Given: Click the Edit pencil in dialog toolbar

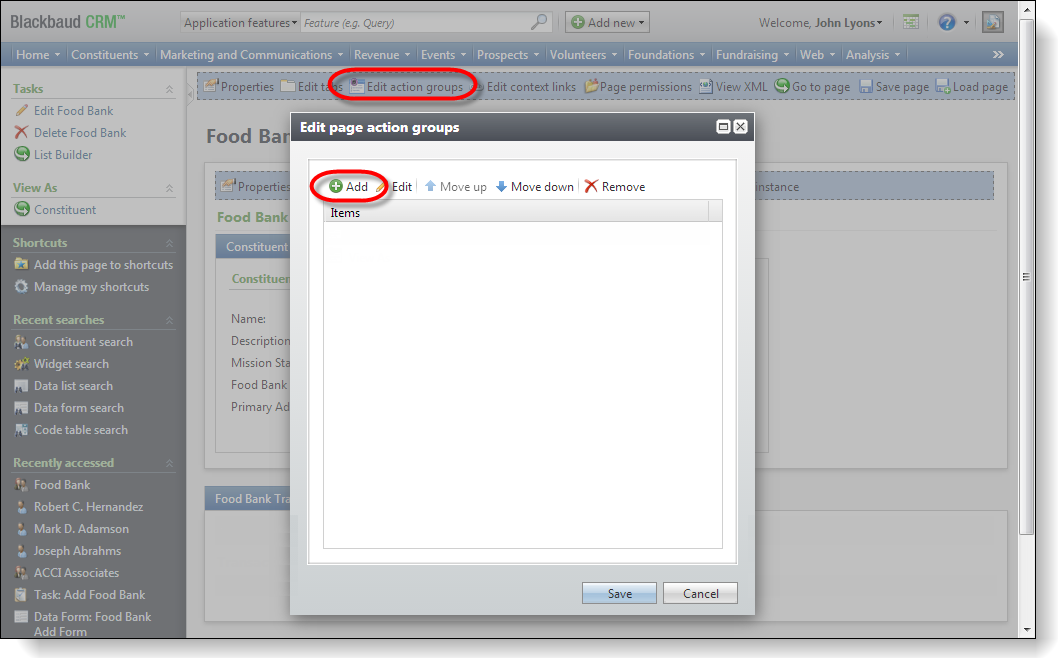Looking at the screenshot, I should pyautogui.click(x=382, y=187).
